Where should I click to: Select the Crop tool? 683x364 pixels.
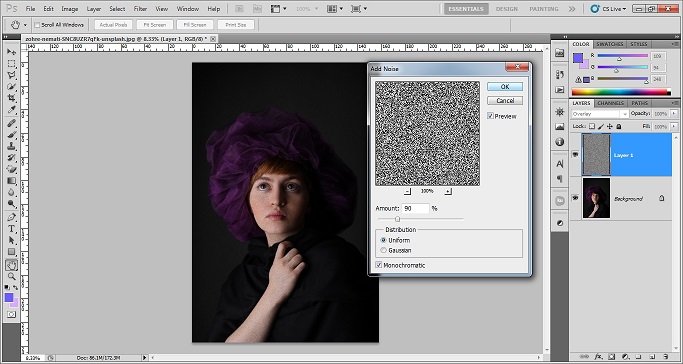click(x=11, y=98)
